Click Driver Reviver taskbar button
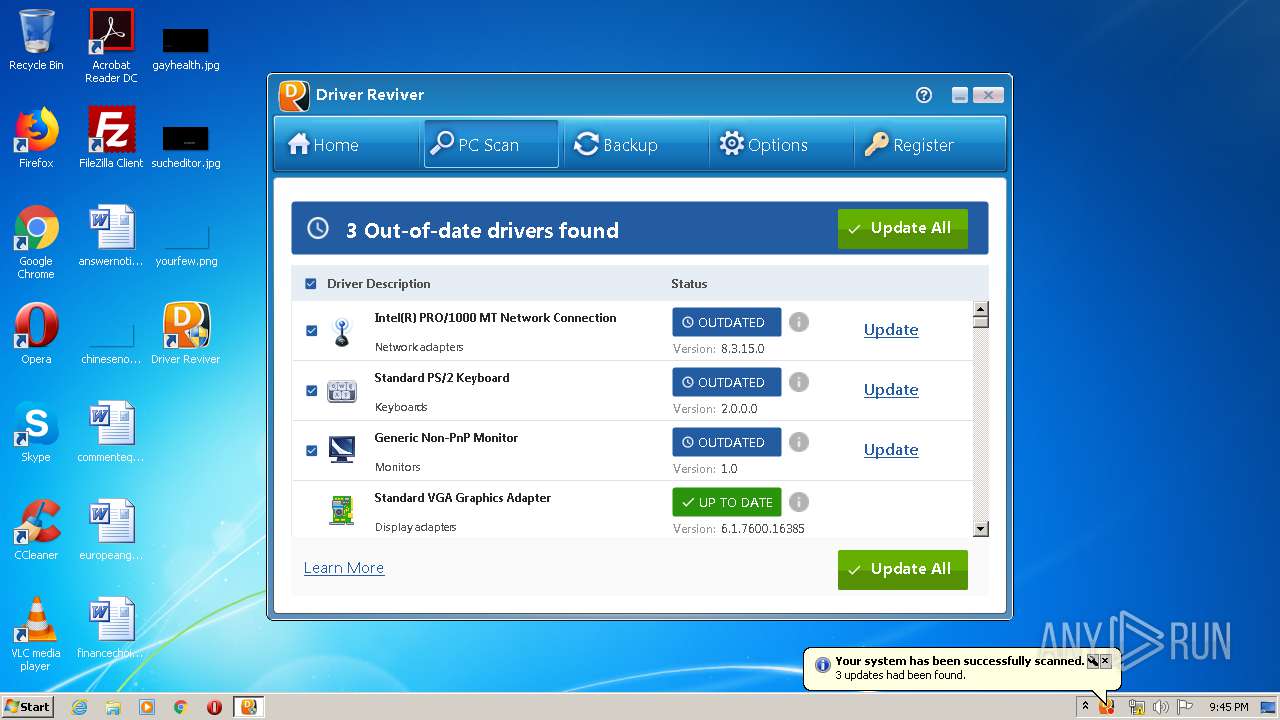The width and height of the screenshot is (1280, 720). (248, 707)
